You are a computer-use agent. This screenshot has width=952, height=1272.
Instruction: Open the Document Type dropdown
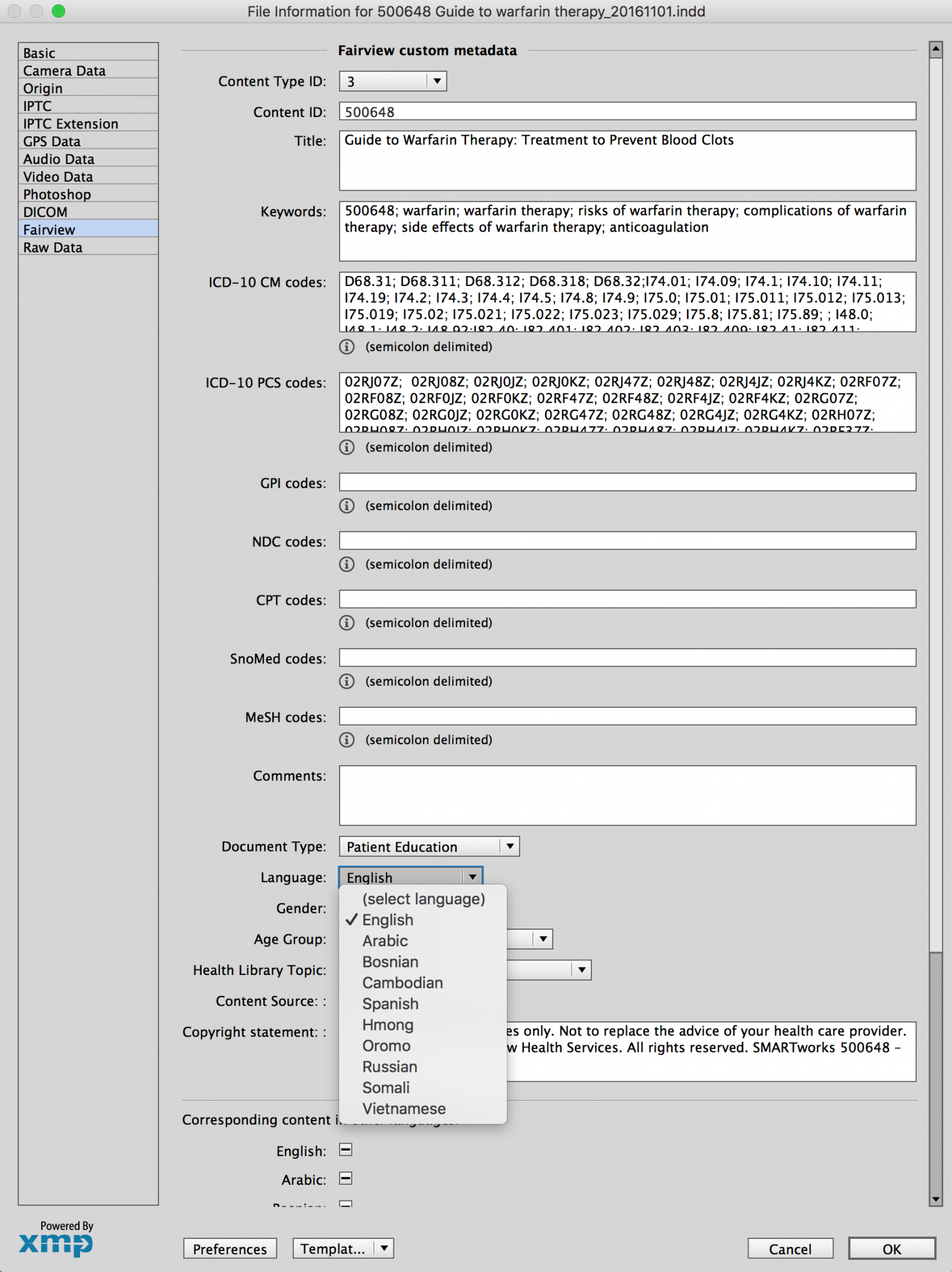pos(429,847)
